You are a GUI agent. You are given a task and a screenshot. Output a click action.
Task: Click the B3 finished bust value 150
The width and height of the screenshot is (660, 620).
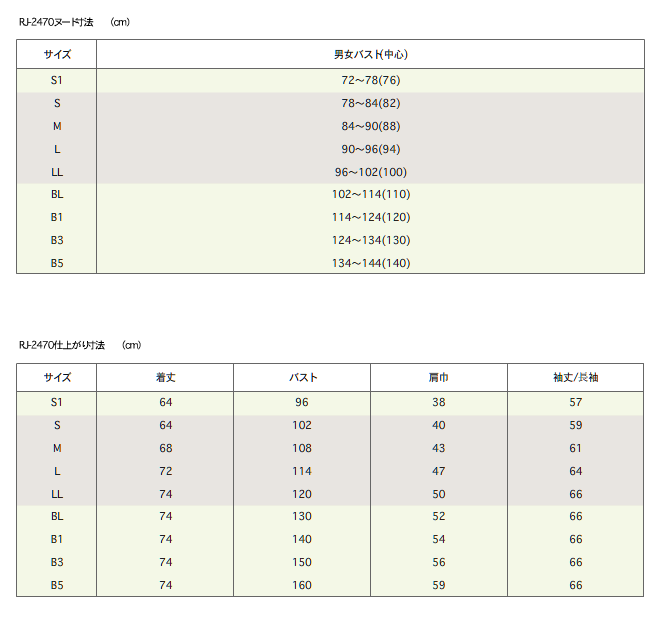click(x=302, y=562)
